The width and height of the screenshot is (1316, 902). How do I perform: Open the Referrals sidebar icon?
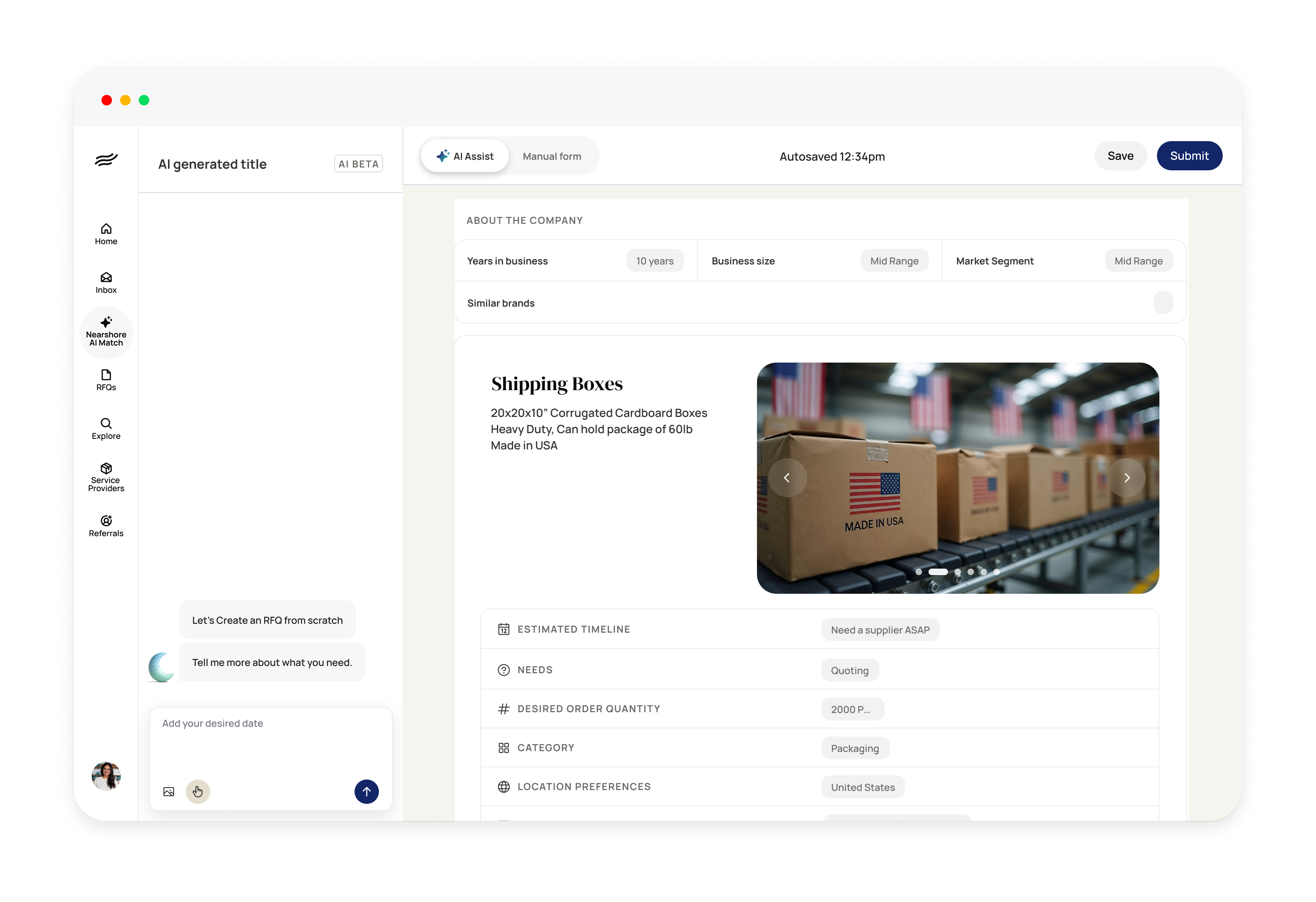click(106, 526)
